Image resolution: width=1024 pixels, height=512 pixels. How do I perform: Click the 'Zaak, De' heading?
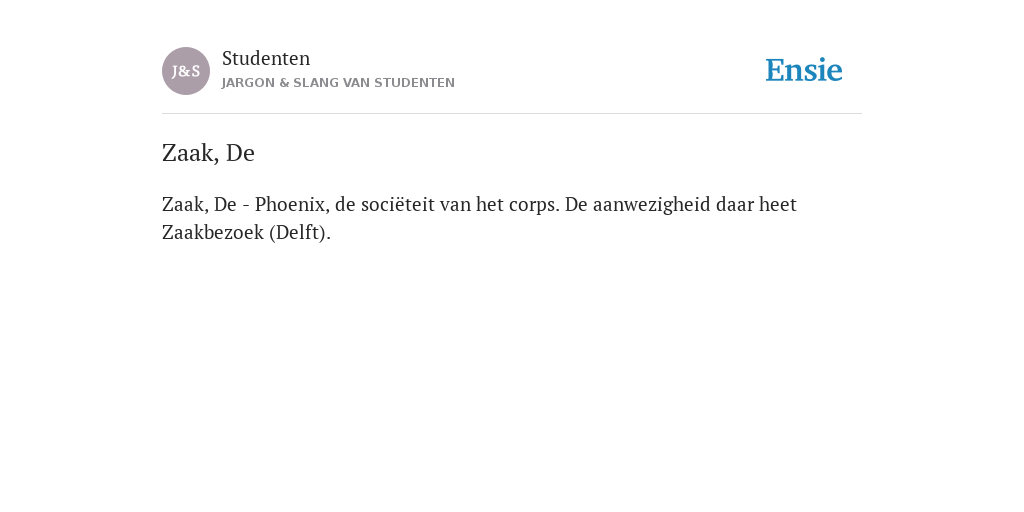pyautogui.click(x=208, y=153)
